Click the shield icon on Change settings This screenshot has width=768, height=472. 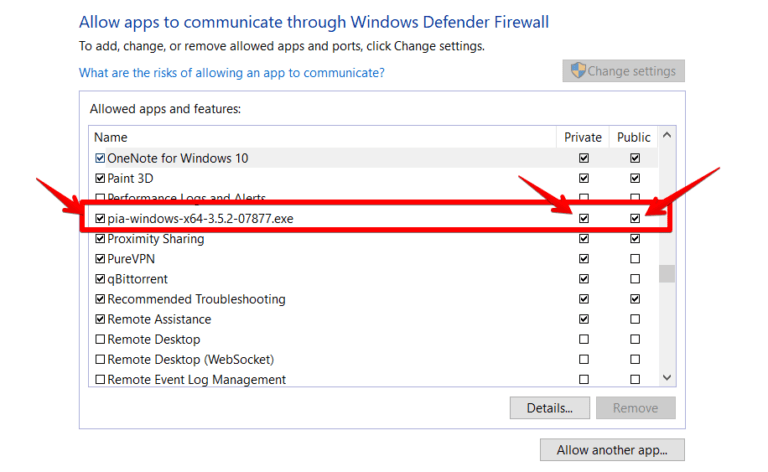[578, 71]
